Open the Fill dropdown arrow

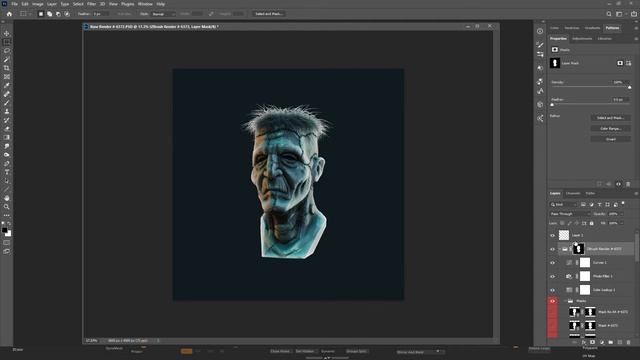(622, 223)
